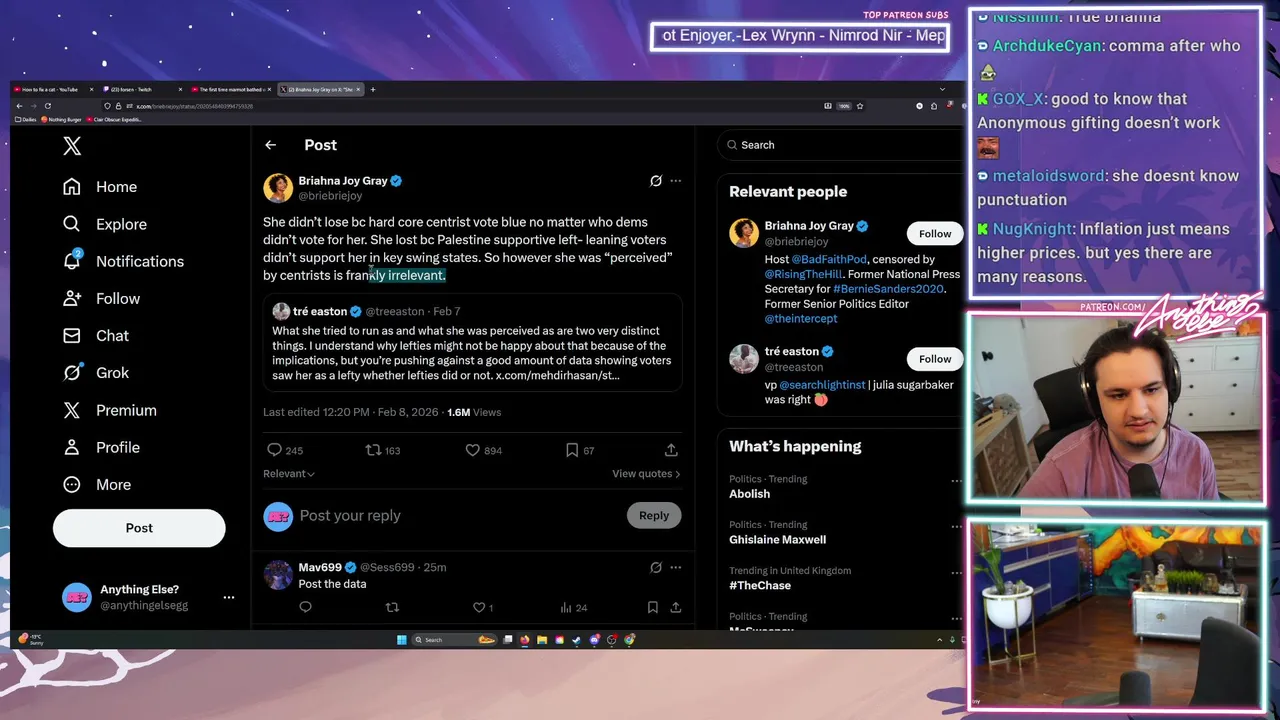View analytics with 24 views on Mav699's reply

coord(573,607)
